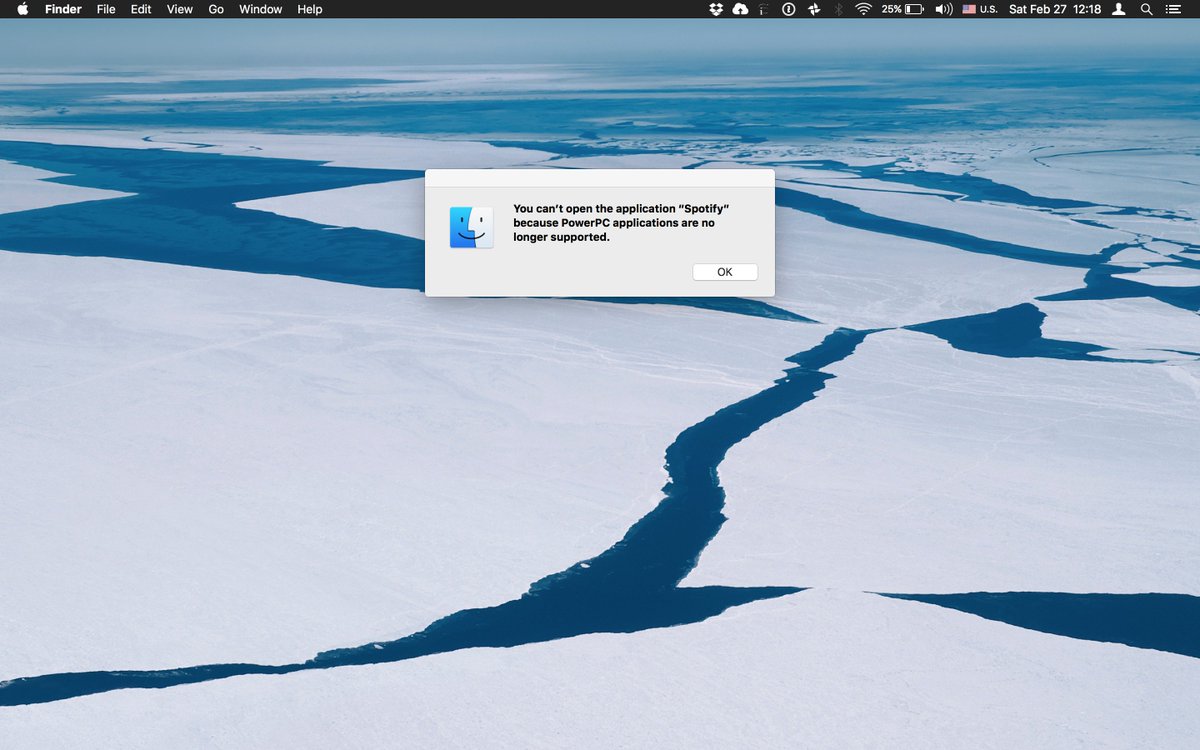Click the Finder face icon in the dialog
The image size is (1200, 750).
point(471,227)
